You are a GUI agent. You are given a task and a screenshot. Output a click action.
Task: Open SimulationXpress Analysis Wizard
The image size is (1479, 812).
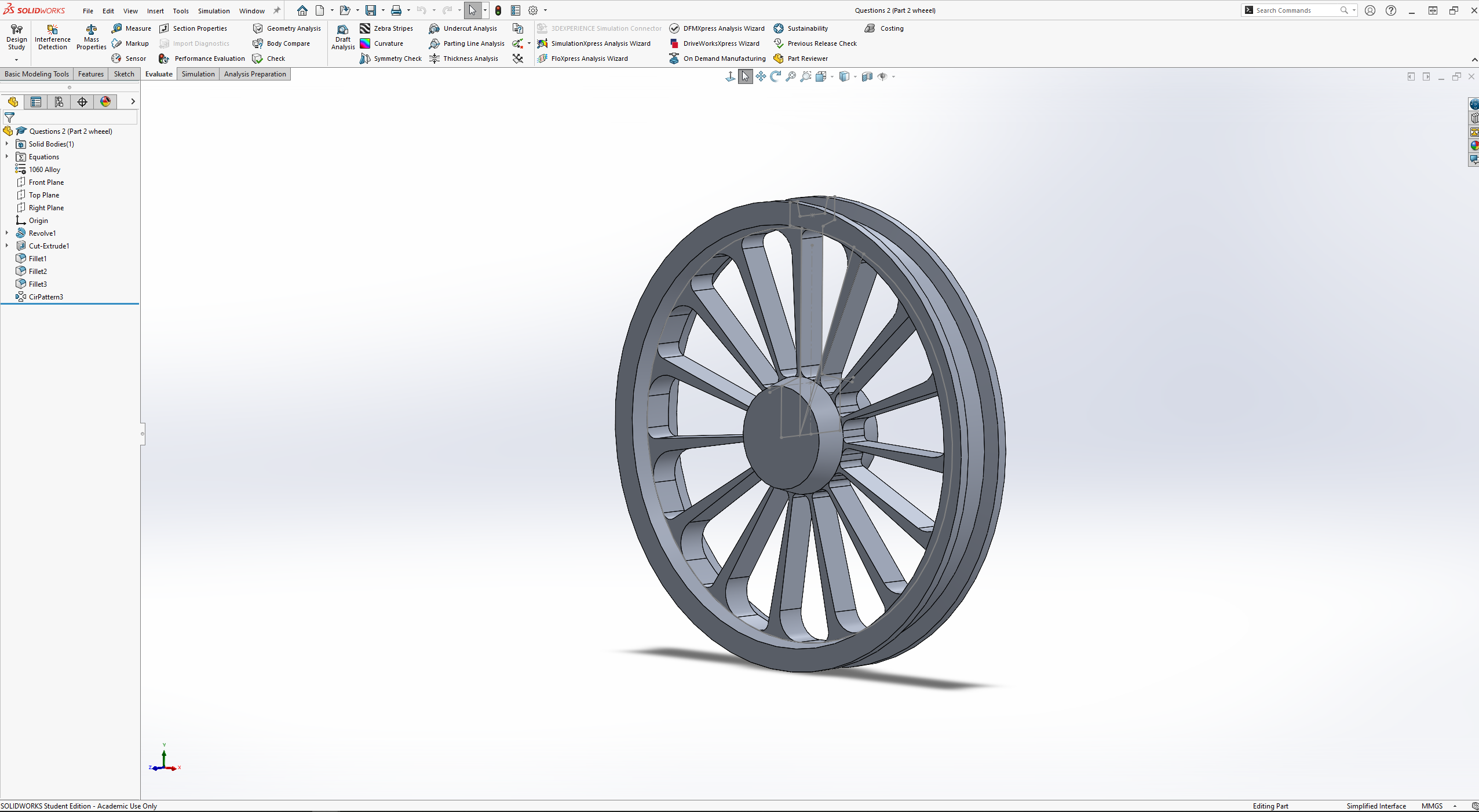point(594,43)
